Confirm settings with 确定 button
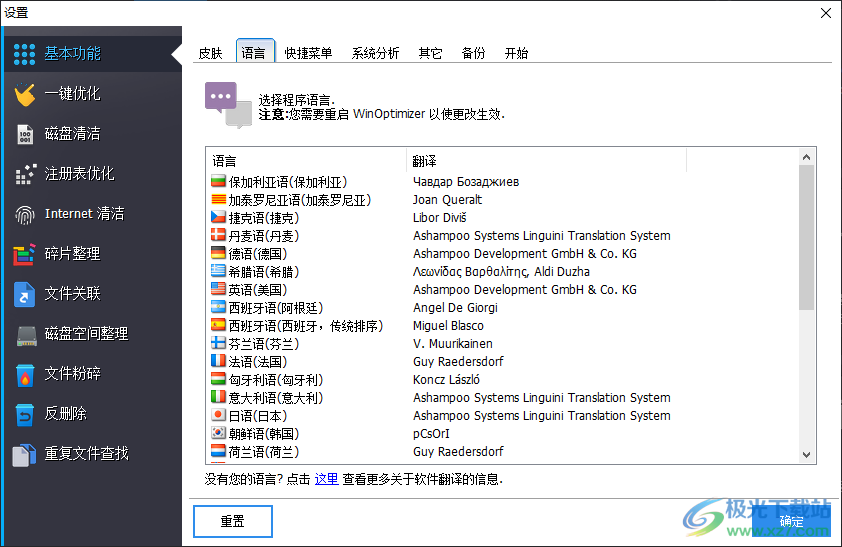This screenshot has height=547, width=842. point(792,521)
